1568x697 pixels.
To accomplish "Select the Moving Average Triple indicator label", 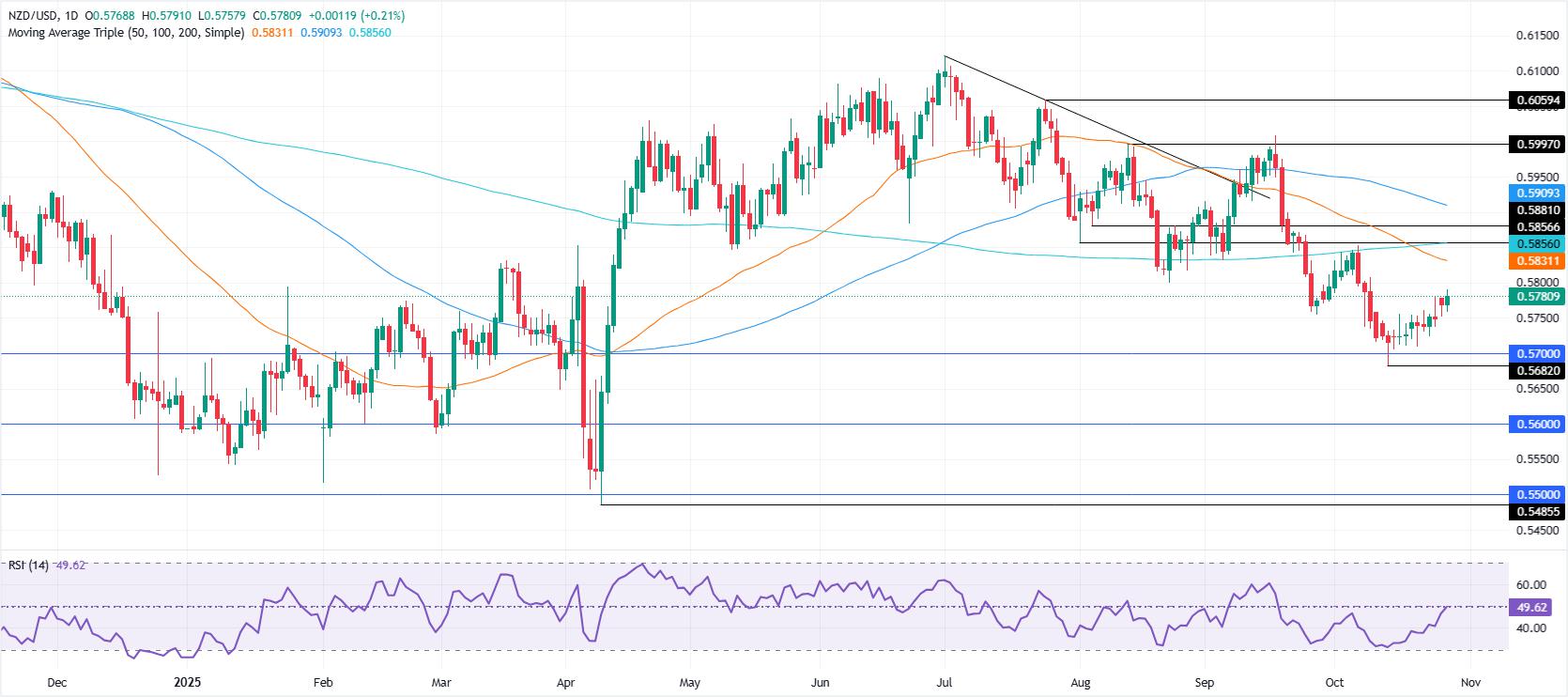I will coord(126,32).
